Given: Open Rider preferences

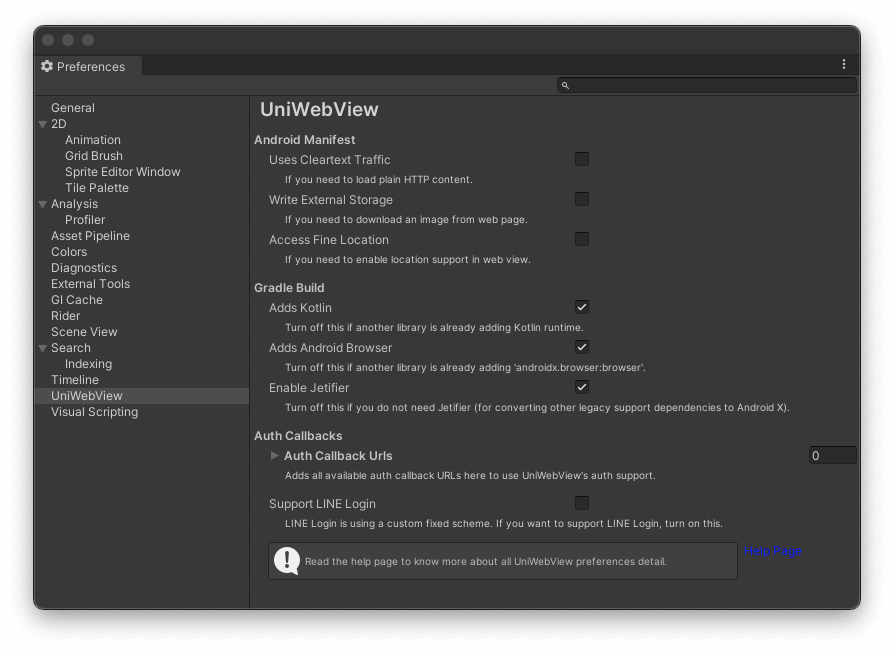Looking at the screenshot, I should [x=66, y=315].
